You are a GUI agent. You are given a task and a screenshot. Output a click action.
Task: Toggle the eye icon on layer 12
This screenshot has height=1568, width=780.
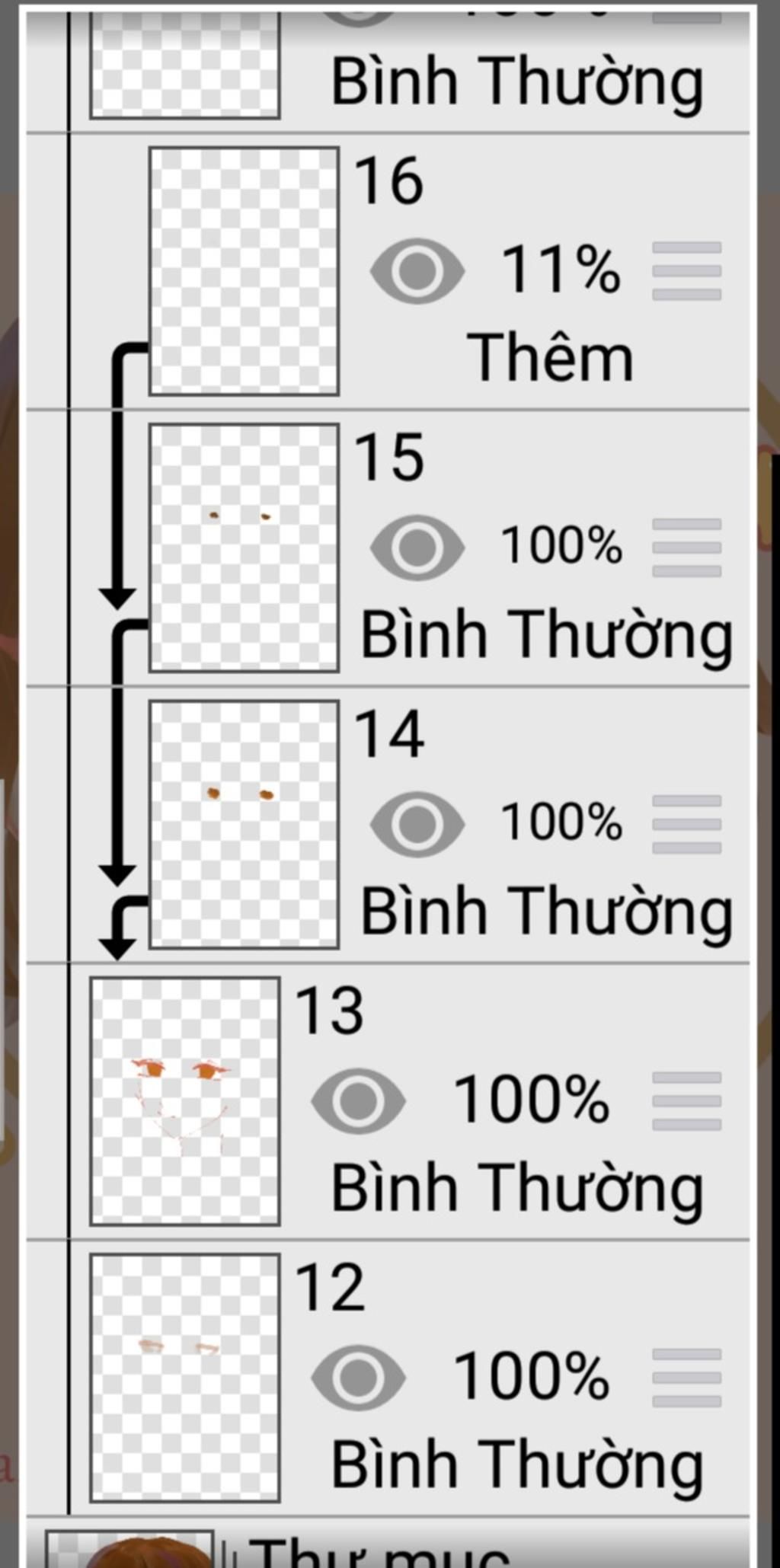[x=358, y=1377]
